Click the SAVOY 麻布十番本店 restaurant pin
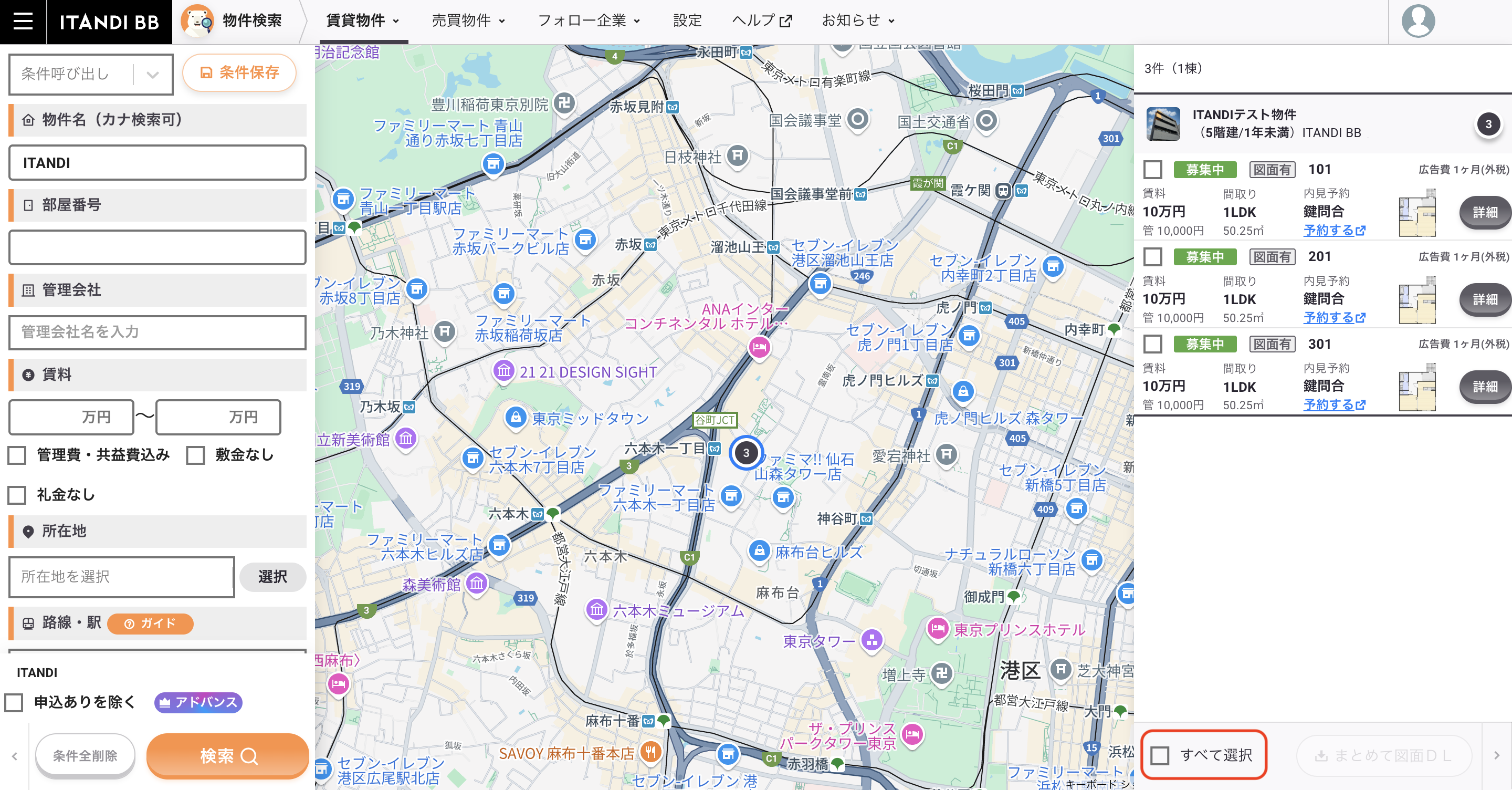This screenshot has width=1512, height=790. pos(650,752)
